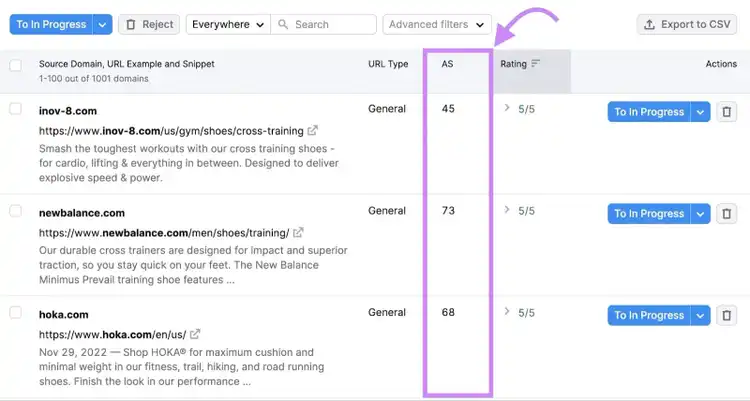Image resolution: width=750 pixels, height=401 pixels.
Task: Click the newbalance.com domain name
Action: [82, 213]
